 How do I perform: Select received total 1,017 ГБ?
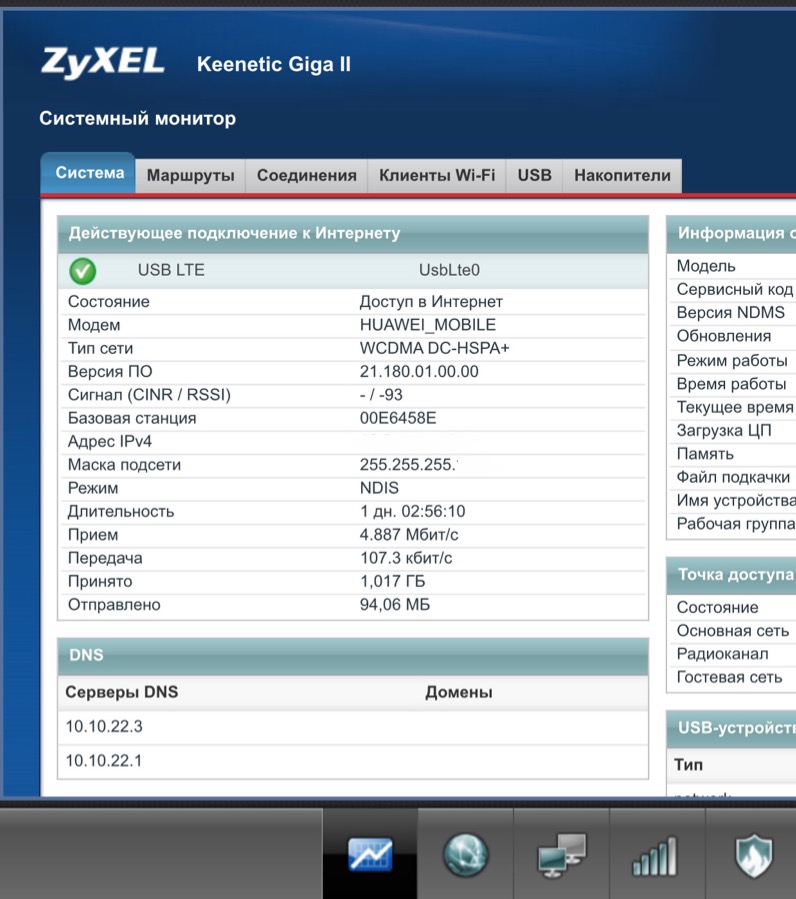392,581
